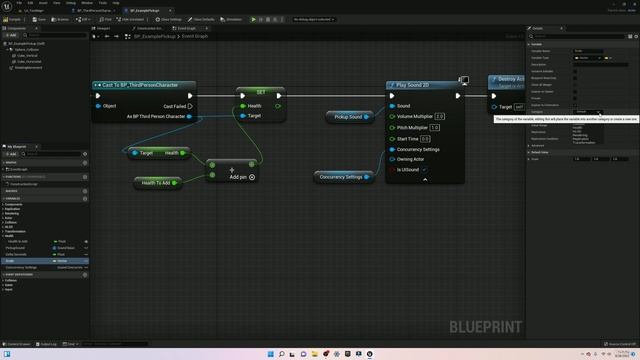Image resolution: width=640 pixels, height=360 pixels.
Task: Switch to the Viewport tab
Action: tap(101, 28)
